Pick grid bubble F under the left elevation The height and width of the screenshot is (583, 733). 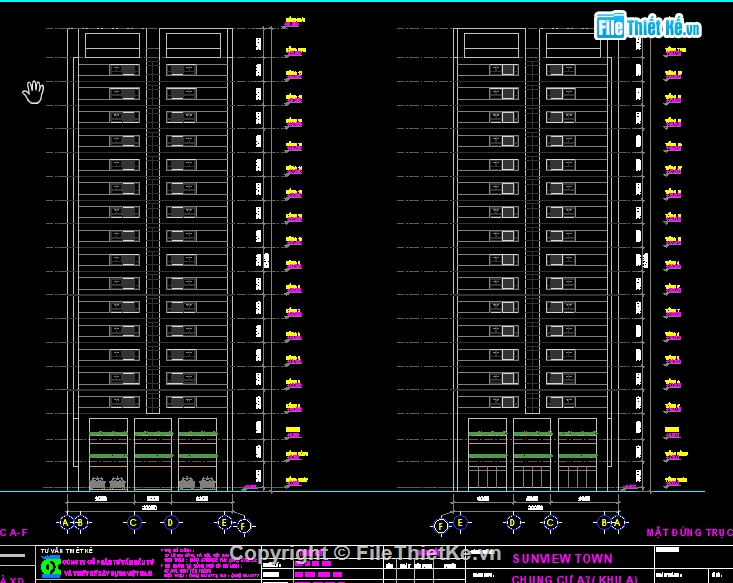point(244,526)
